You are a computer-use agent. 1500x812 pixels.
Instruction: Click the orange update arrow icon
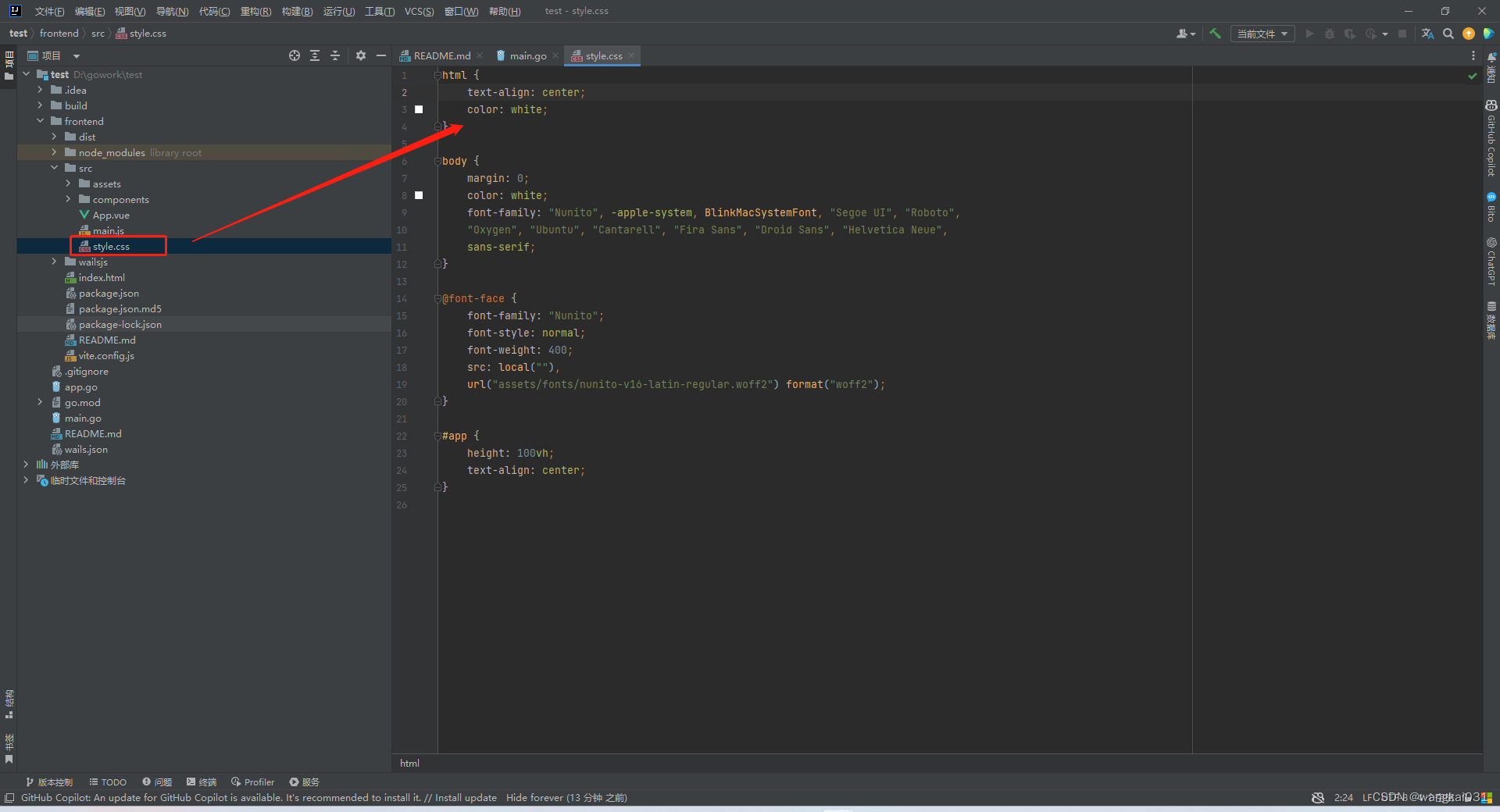click(1469, 34)
